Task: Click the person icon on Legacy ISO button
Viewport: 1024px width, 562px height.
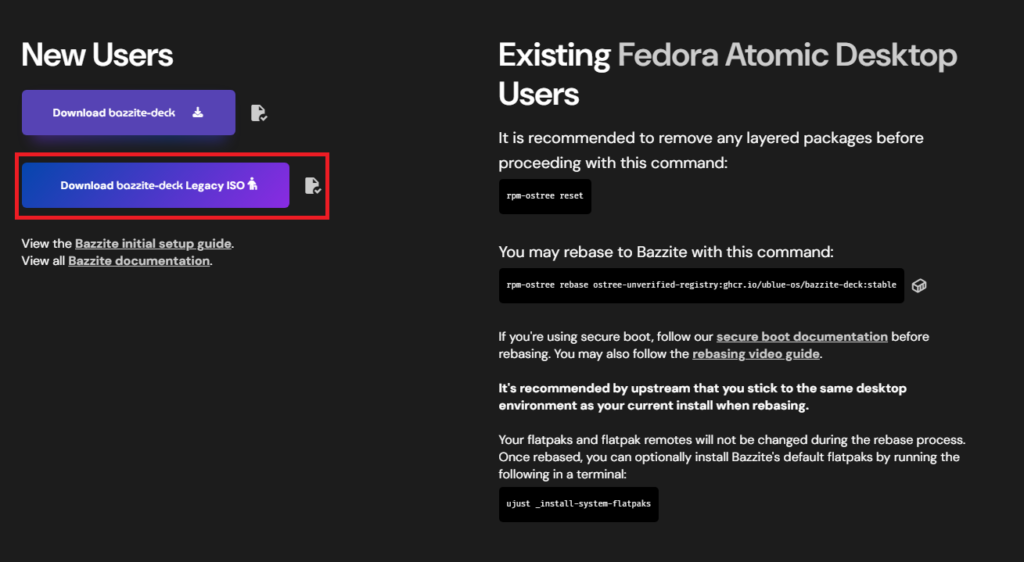Action: (252, 185)
